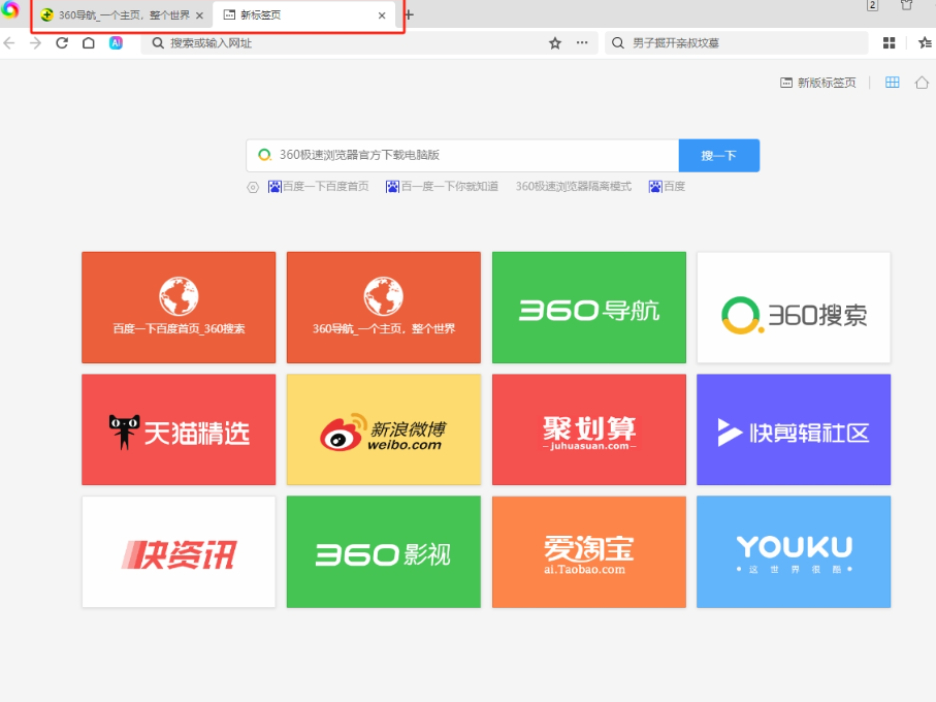Open the 新版标签页 link

pos(818,82)
